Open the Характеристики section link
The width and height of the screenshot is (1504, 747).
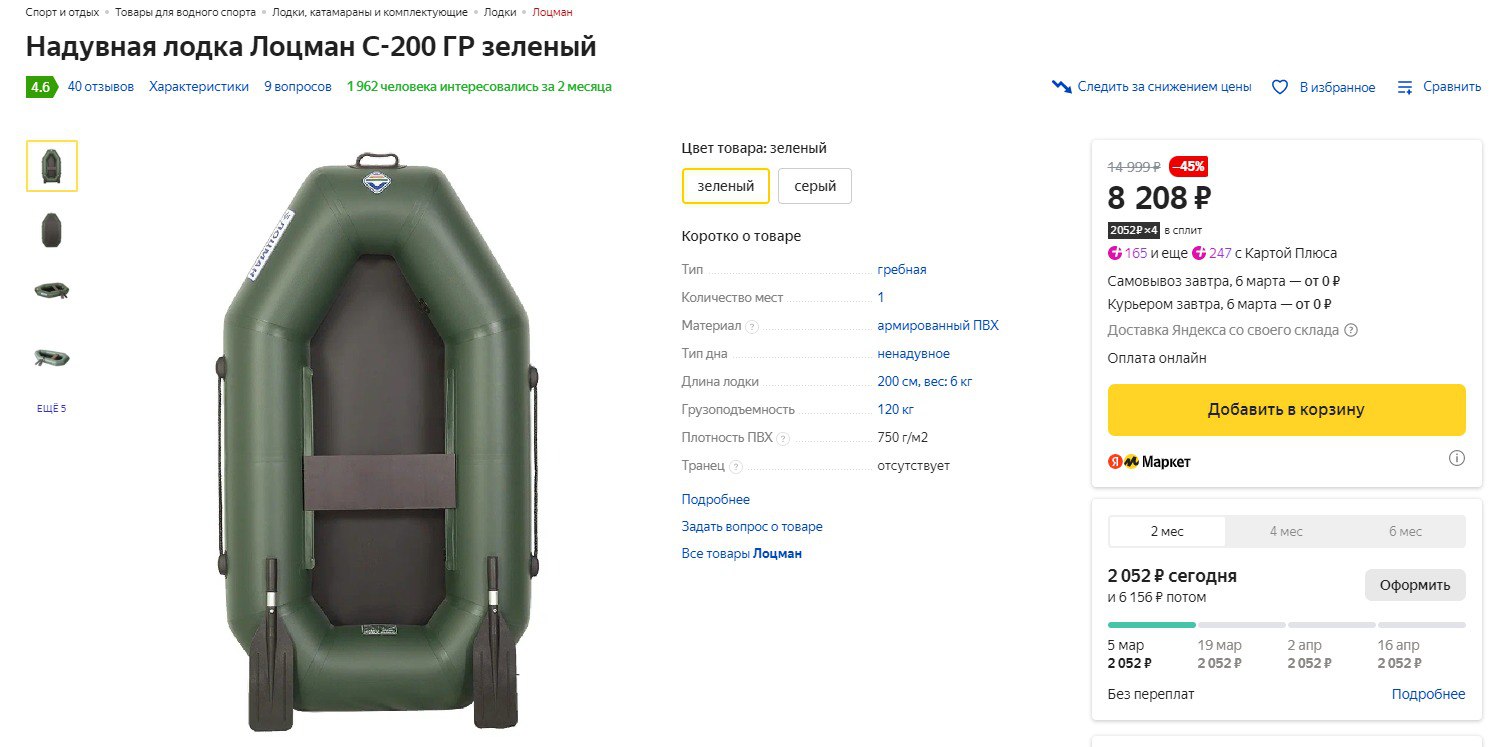(x=199, y=87)
